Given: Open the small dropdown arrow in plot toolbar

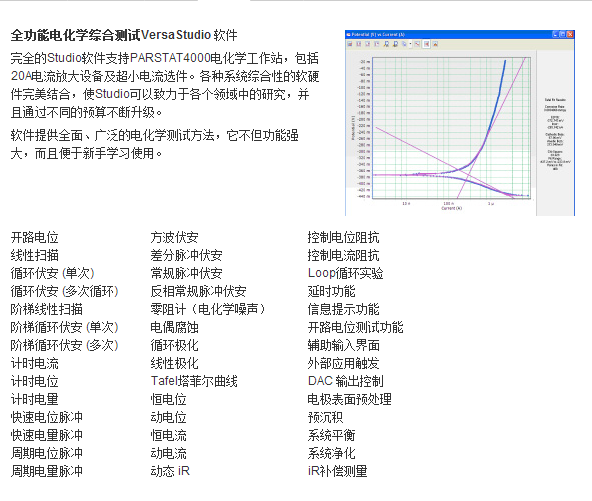Looking at the screenshot, I should (410, 44).
